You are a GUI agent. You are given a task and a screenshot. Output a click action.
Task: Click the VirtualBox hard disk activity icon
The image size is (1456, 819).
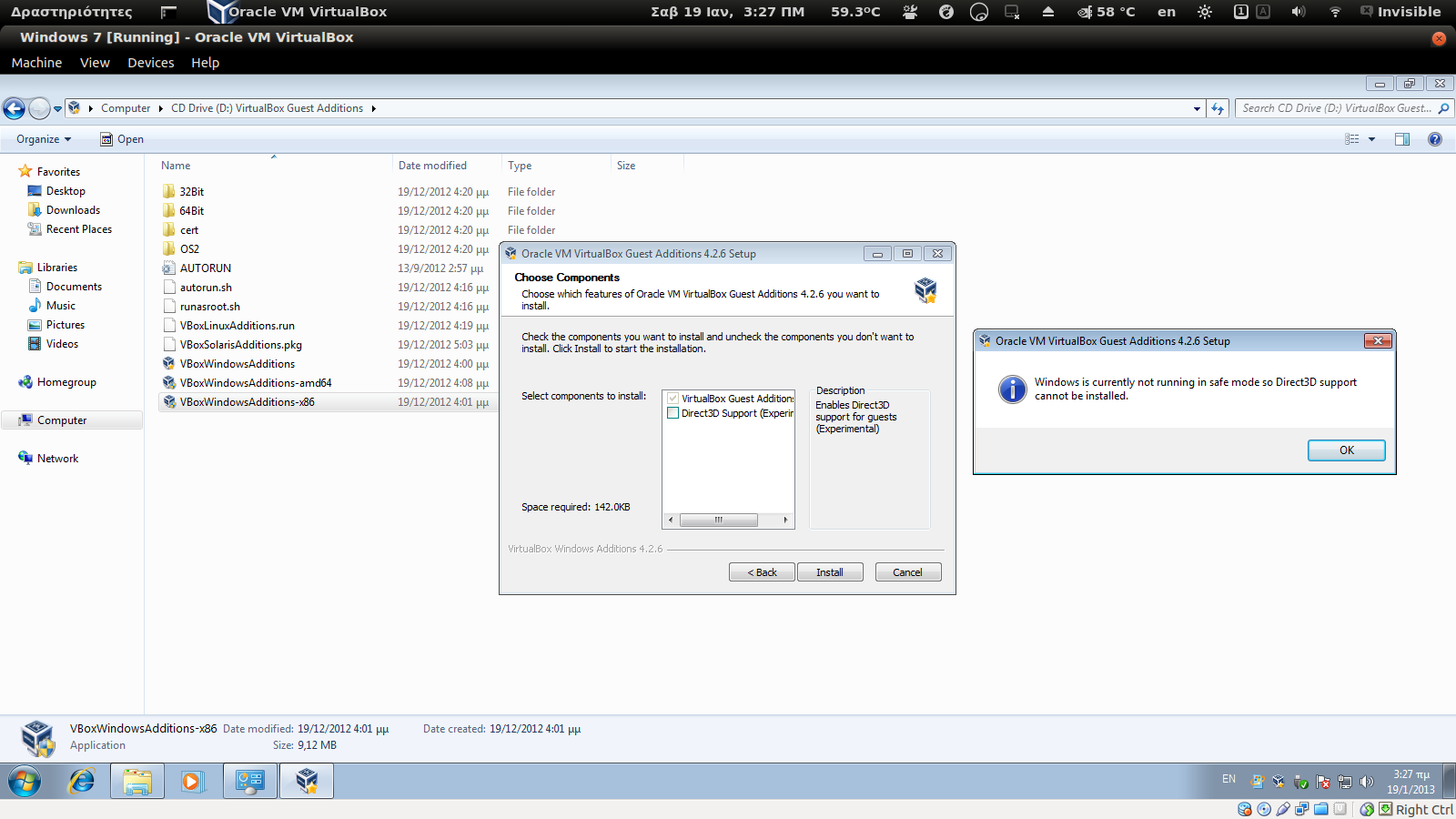(x=1245, y=809)
